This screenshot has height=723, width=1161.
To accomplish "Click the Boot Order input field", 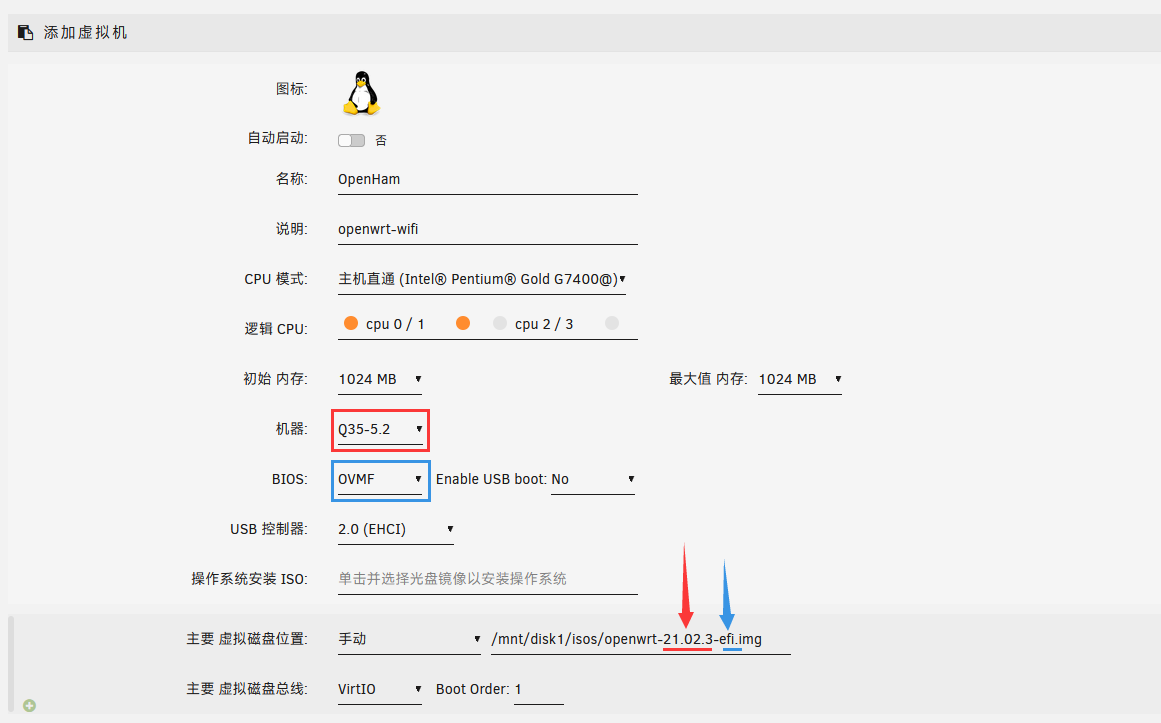I will click(x=538, y=689).
